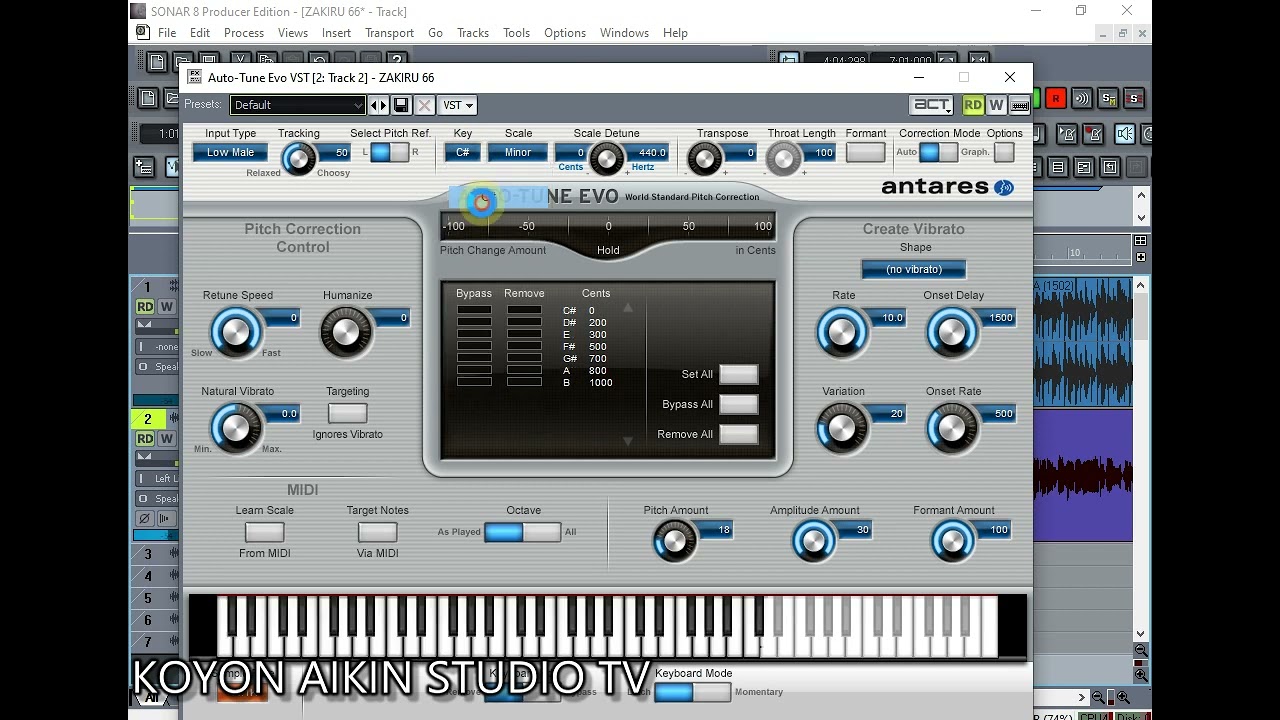Open the Scale selector showing Minor
Screen dimensions: 1280x720
518,153
